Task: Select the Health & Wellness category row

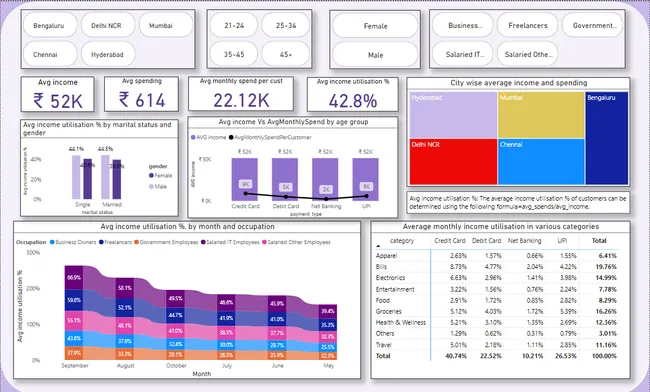Action: pos(496,322)
